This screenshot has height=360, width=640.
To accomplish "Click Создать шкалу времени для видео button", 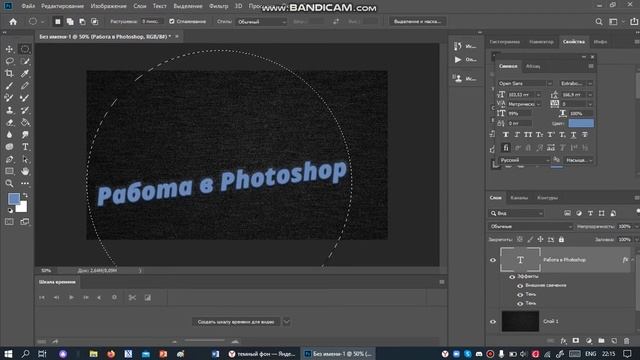I will point(236,322).
